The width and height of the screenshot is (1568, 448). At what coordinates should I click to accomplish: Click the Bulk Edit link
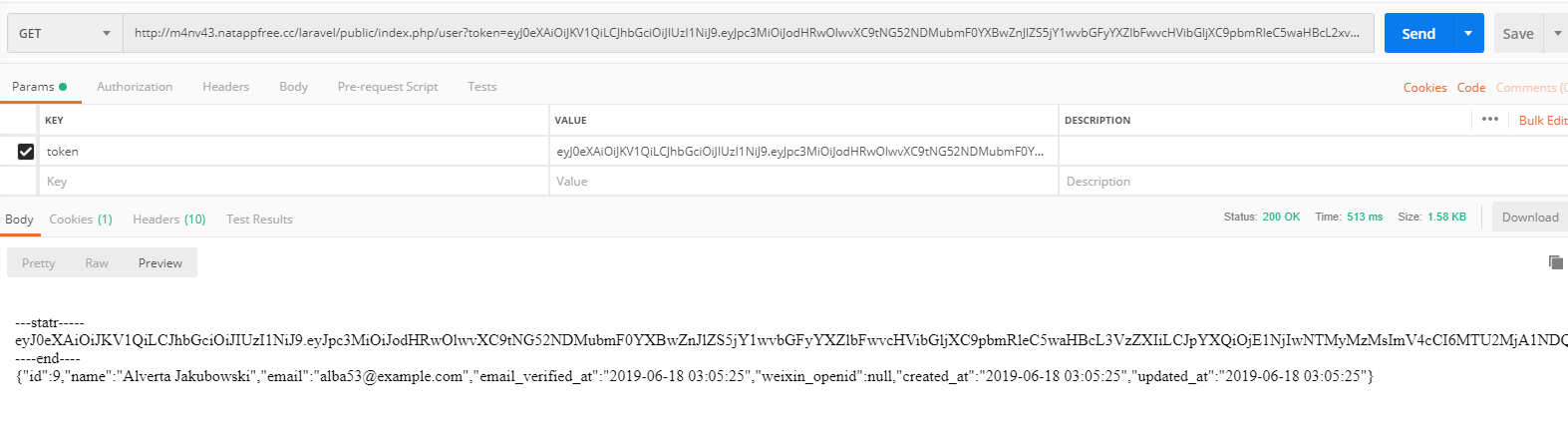[1542, 120]
